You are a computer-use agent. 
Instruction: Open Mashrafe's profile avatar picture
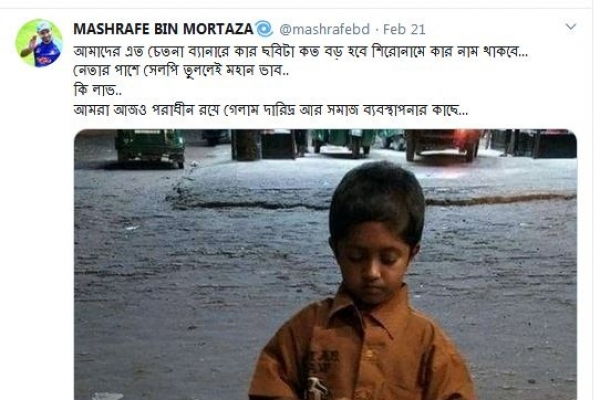tap(39, 43)
